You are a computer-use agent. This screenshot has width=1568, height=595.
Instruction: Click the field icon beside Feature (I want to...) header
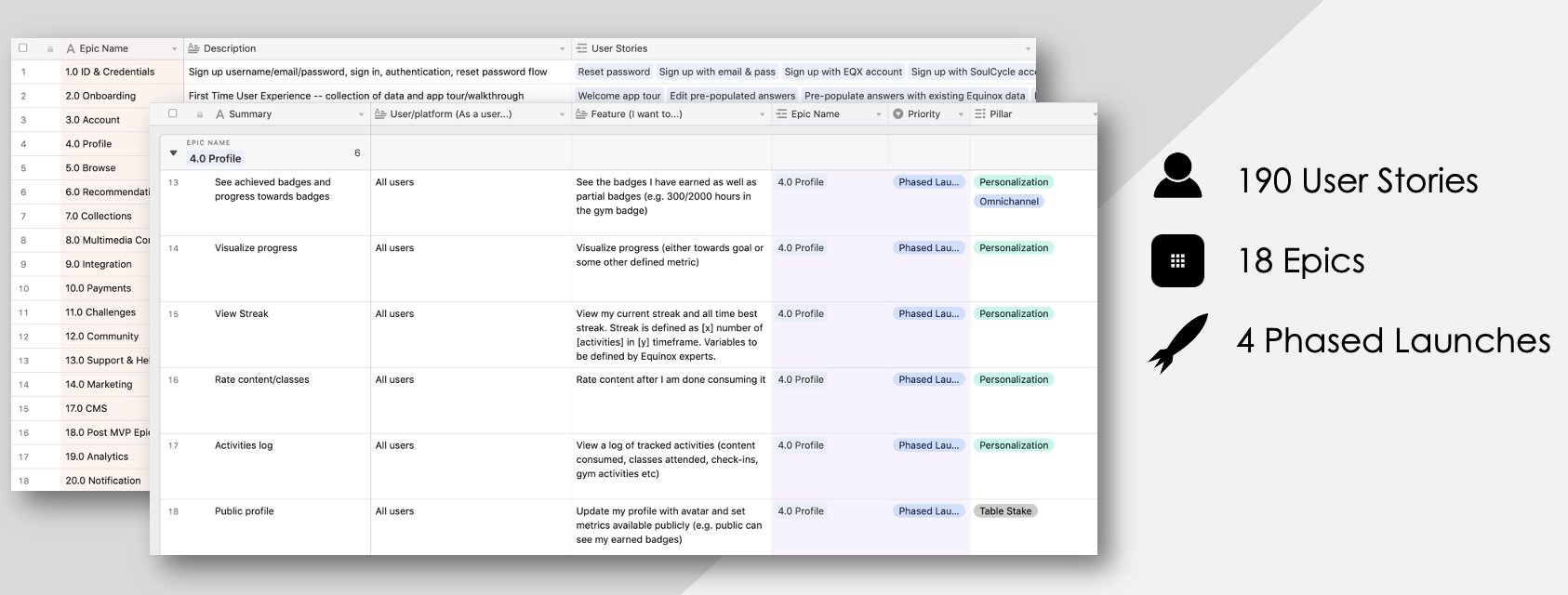point(581,114)
